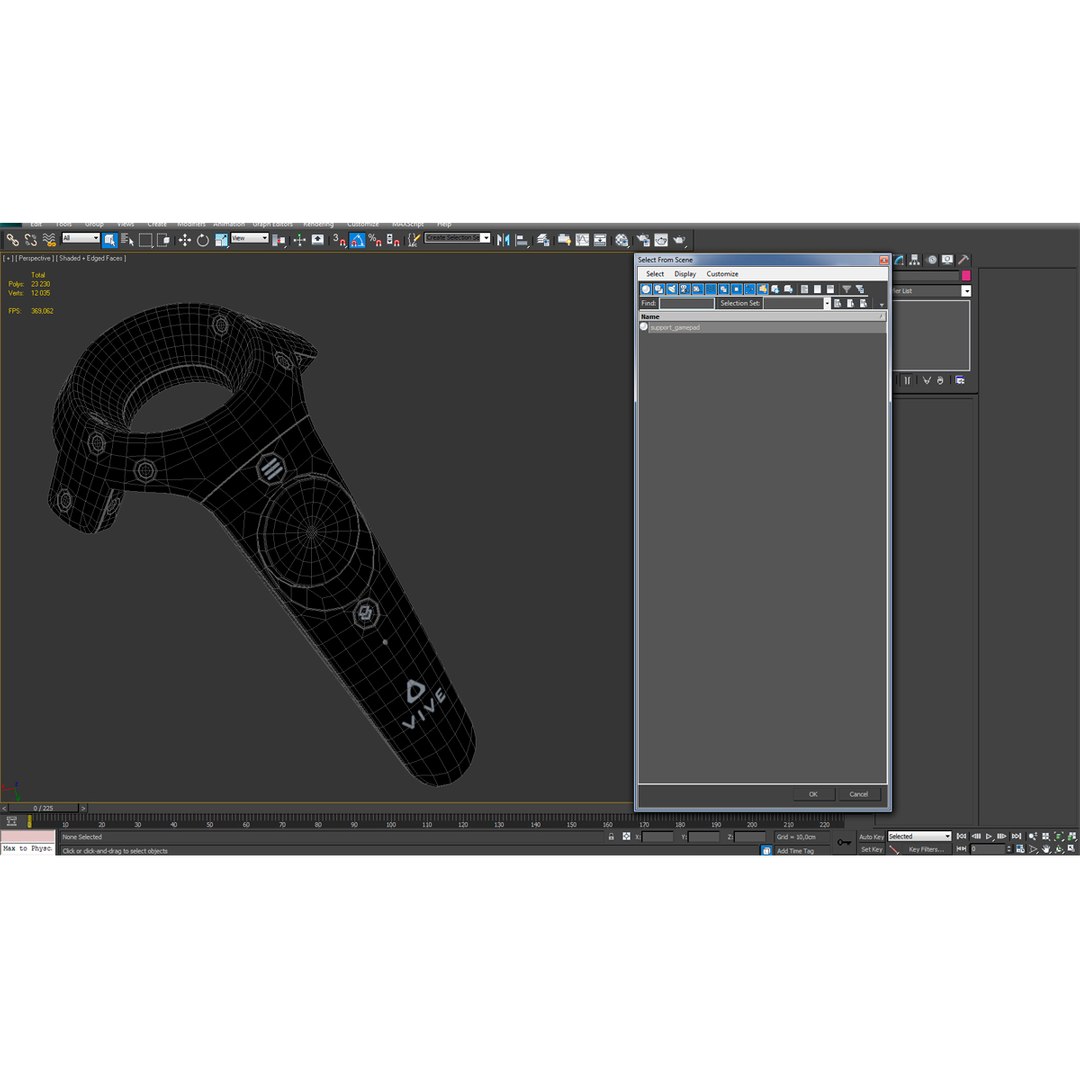Screen dimensions: 1080x1080
Task: Open the Material Editor
Action: [622, 240]
